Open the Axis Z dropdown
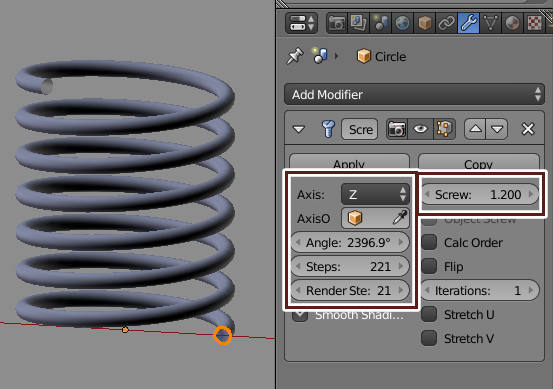 (375, 194)
